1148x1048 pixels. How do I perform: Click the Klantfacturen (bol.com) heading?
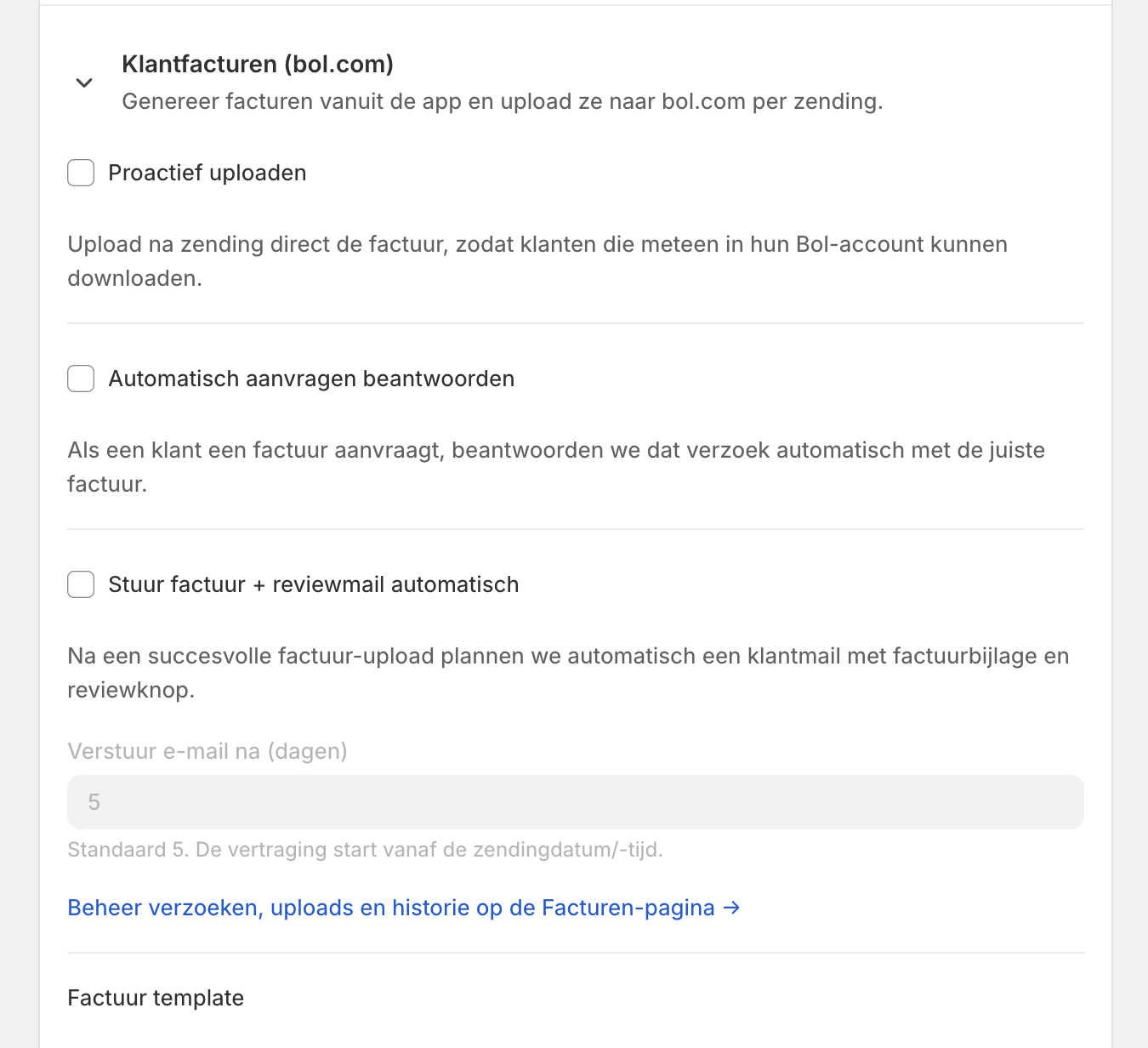coord(258,64)
